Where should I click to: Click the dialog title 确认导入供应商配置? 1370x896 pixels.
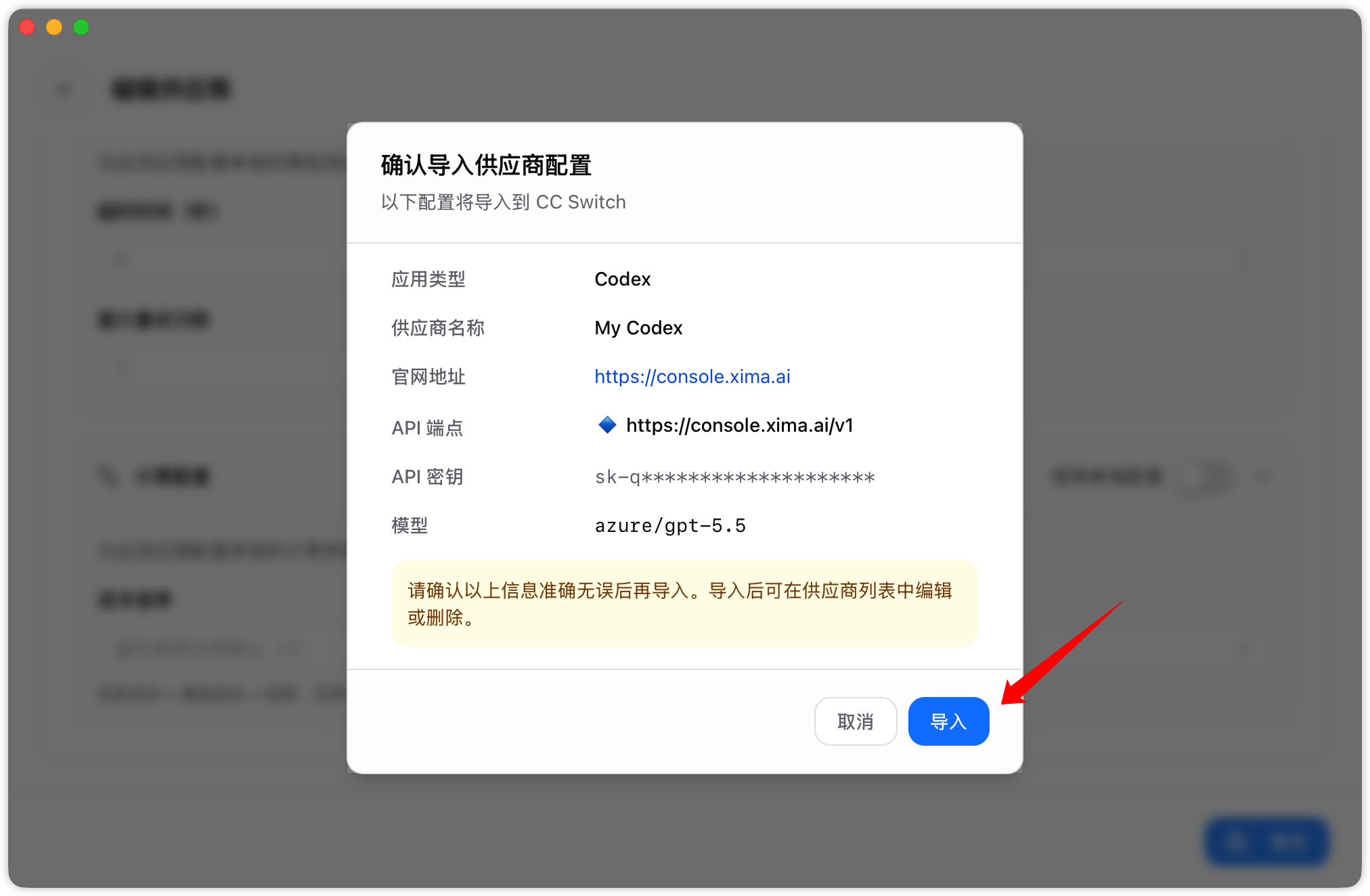click(486, 165)
